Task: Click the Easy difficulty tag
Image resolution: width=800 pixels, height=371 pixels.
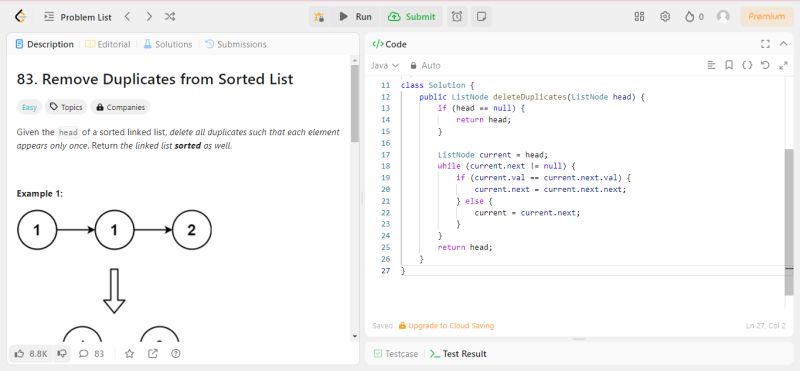Action: [x=29, y=107]
